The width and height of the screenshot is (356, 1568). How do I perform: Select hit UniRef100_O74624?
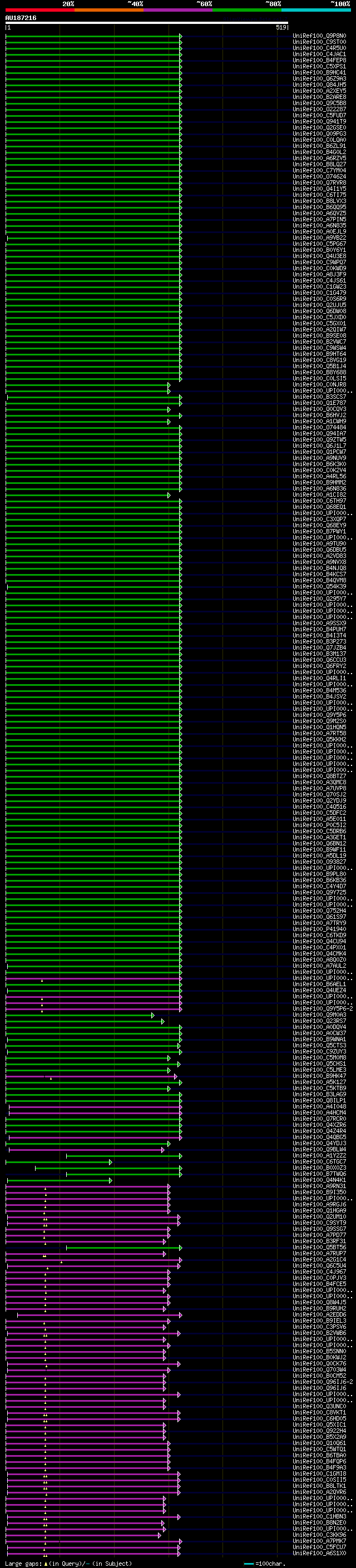319,176
